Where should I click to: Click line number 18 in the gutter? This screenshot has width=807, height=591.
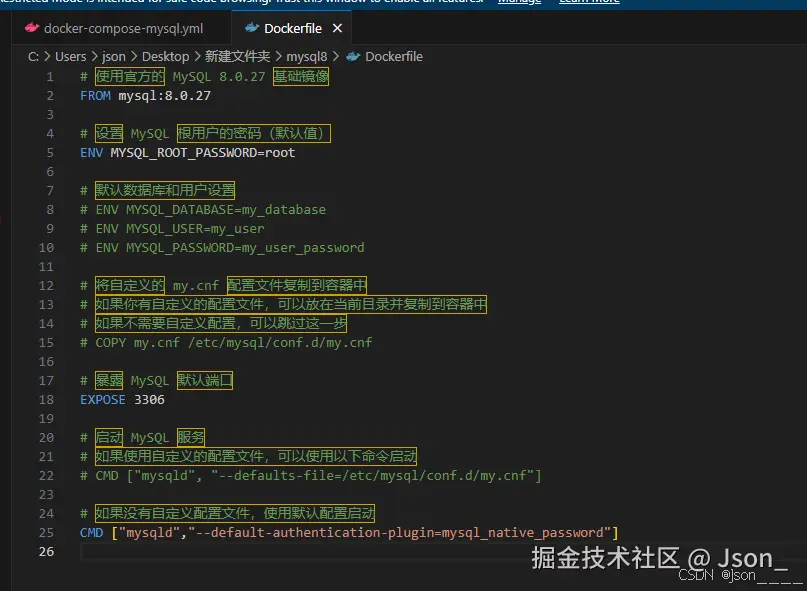46,400
